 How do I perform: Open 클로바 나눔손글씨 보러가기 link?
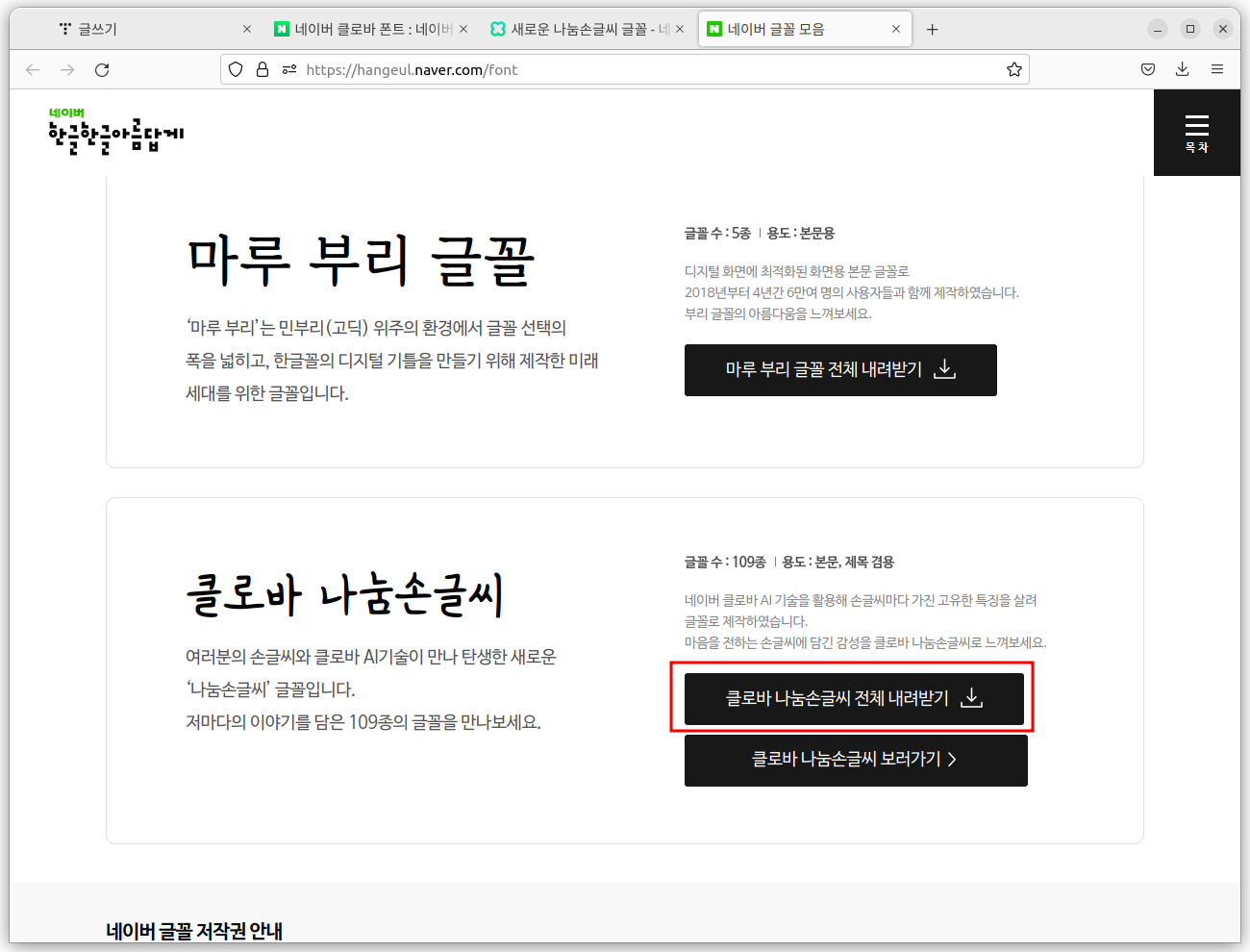(856, 761)
